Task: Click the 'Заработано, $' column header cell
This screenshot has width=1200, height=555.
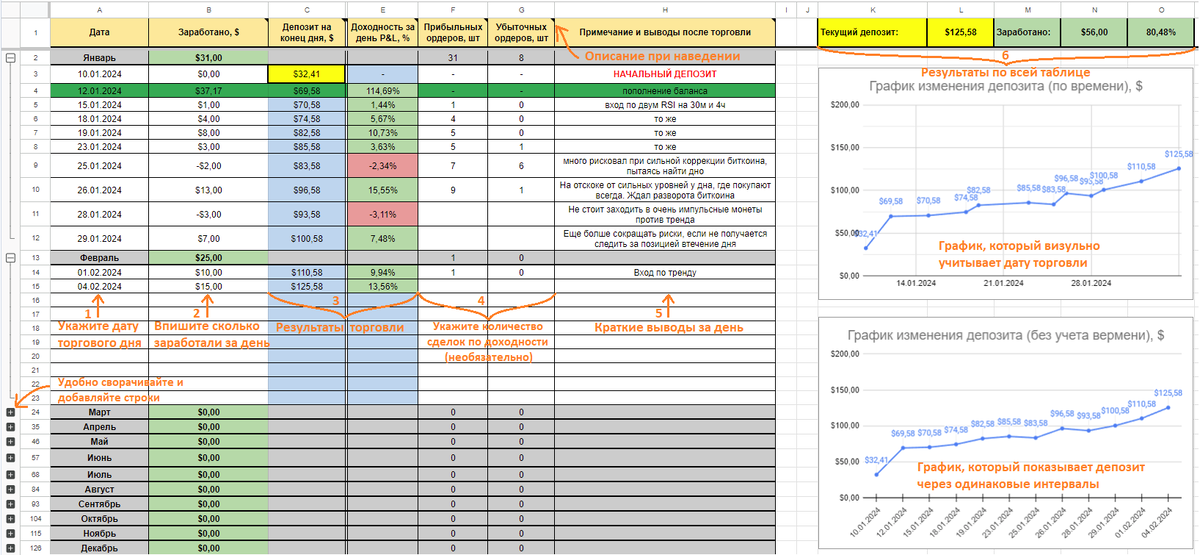Action: tap(208, 33)
